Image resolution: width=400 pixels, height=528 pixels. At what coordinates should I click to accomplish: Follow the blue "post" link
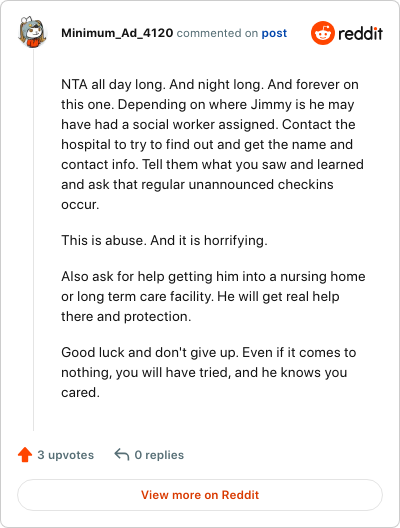[274, 33]
